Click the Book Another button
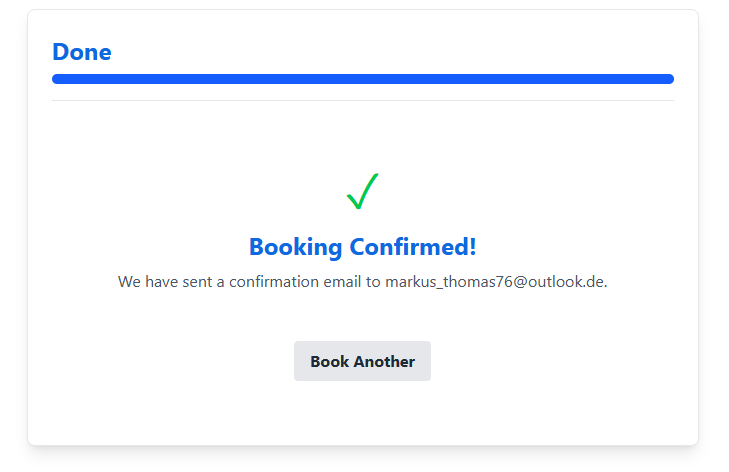The width and height of the screenshot is (729, 472). click(x=362, y=361)
